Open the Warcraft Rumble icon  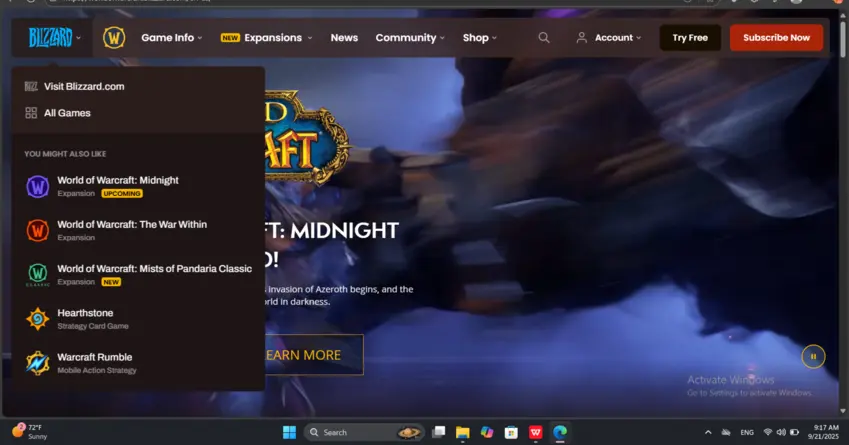click(37, 362)
